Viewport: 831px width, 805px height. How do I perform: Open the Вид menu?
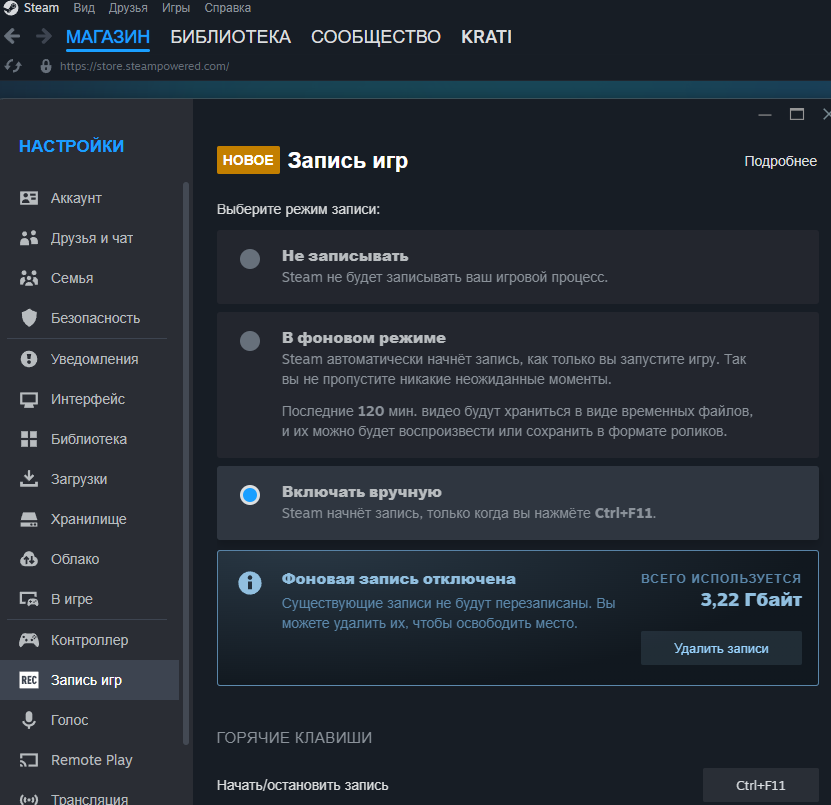(x=84, y=8)
